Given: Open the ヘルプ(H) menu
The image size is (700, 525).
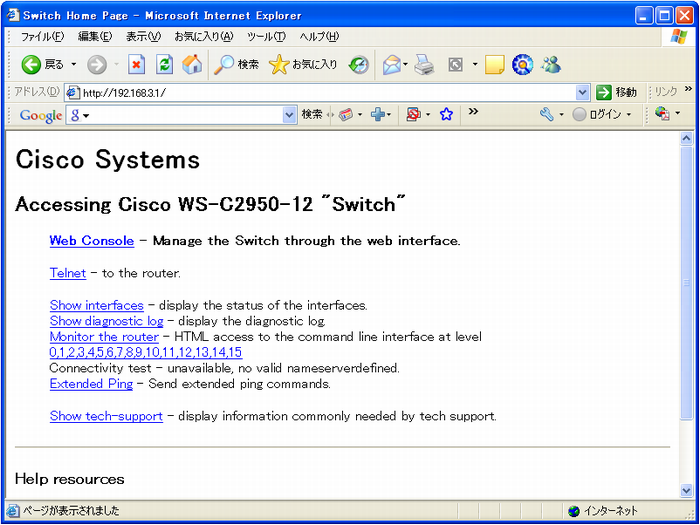Looking at the screenshot, I should [319, 37].
